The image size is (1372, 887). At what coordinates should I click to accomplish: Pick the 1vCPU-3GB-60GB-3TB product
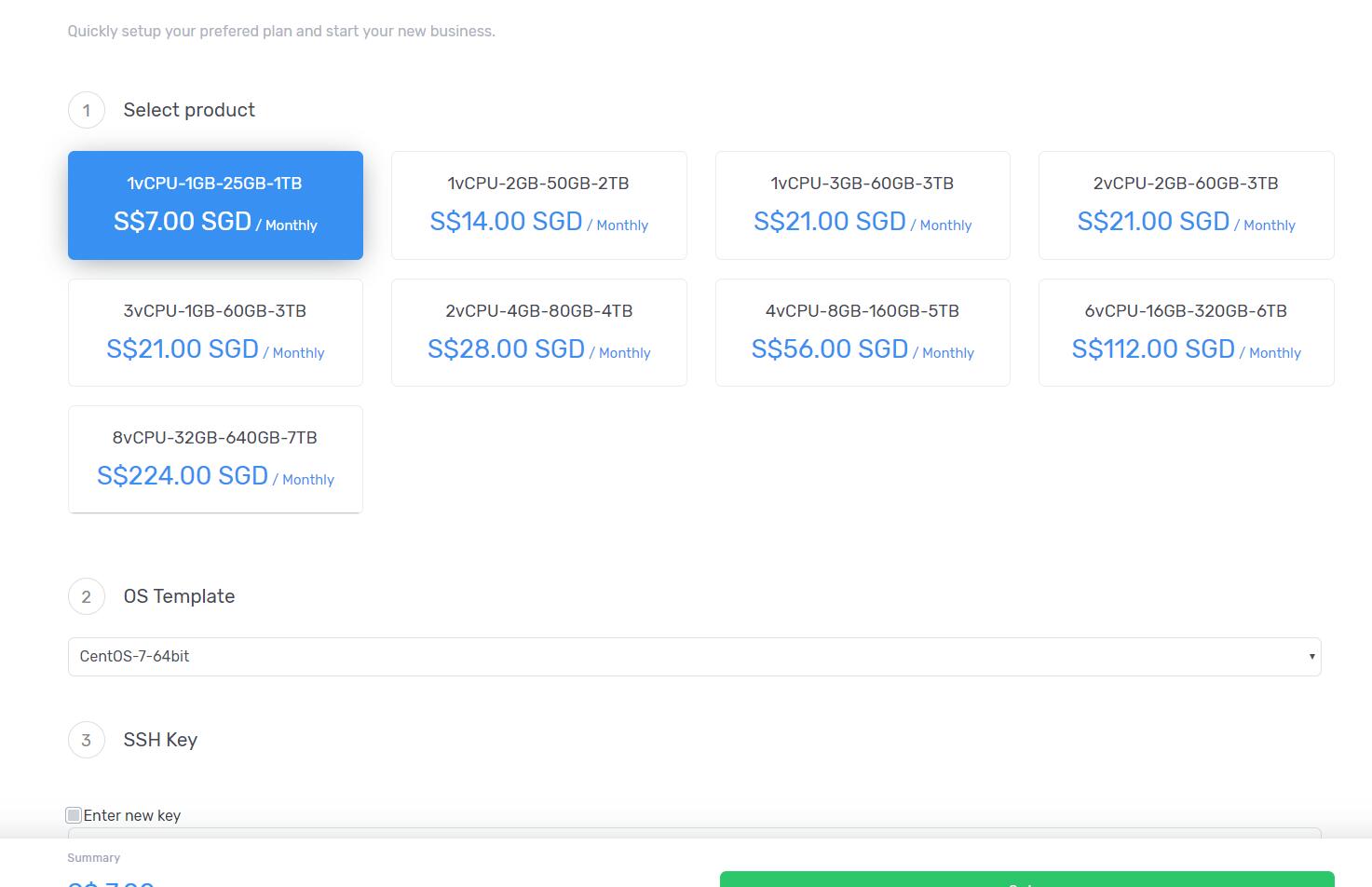pos(863,205)
